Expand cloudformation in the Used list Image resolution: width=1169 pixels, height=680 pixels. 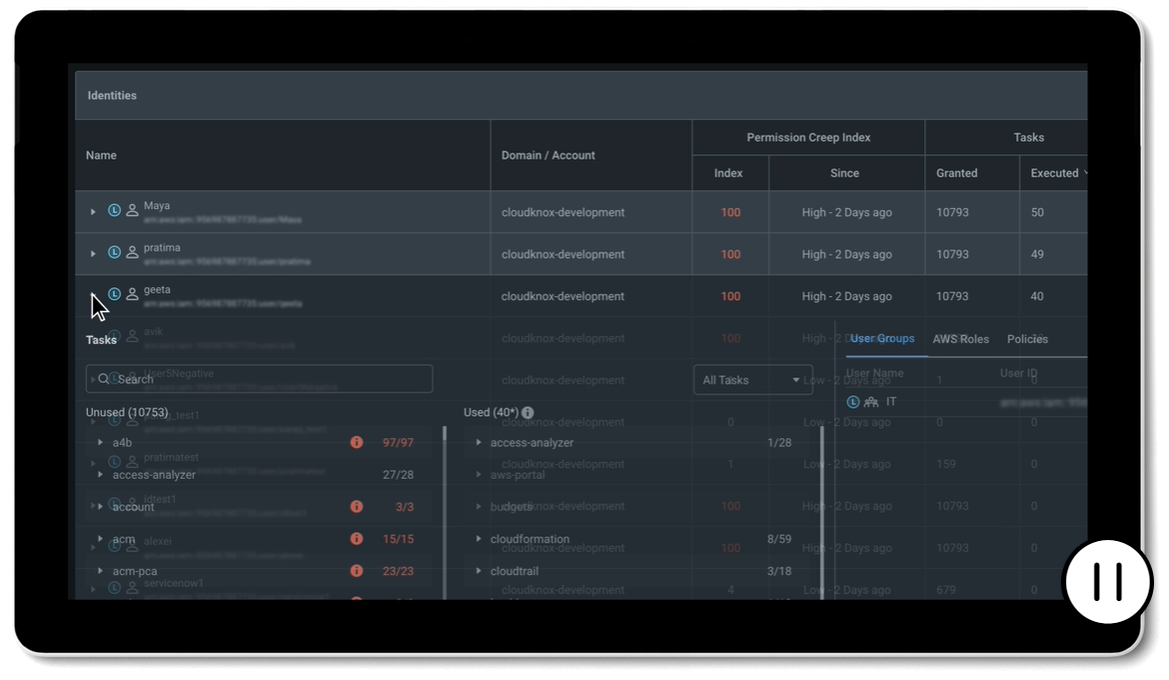tap(479, 539)
